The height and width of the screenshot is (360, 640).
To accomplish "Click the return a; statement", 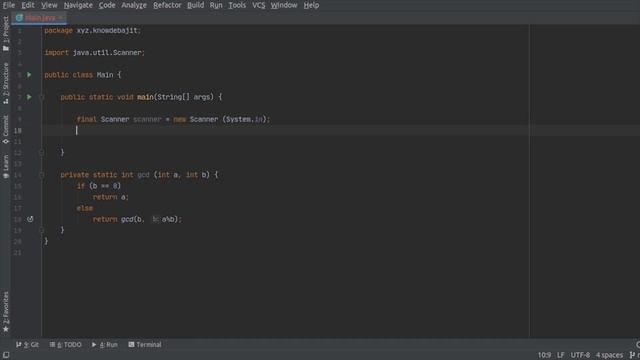I will point(111,197).
